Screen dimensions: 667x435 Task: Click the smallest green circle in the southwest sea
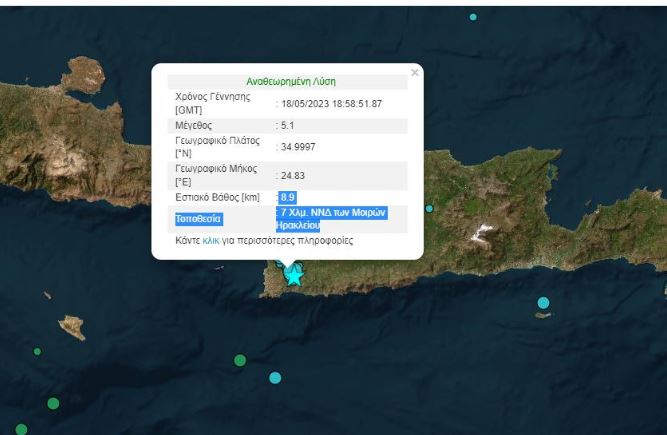[37, 351]
